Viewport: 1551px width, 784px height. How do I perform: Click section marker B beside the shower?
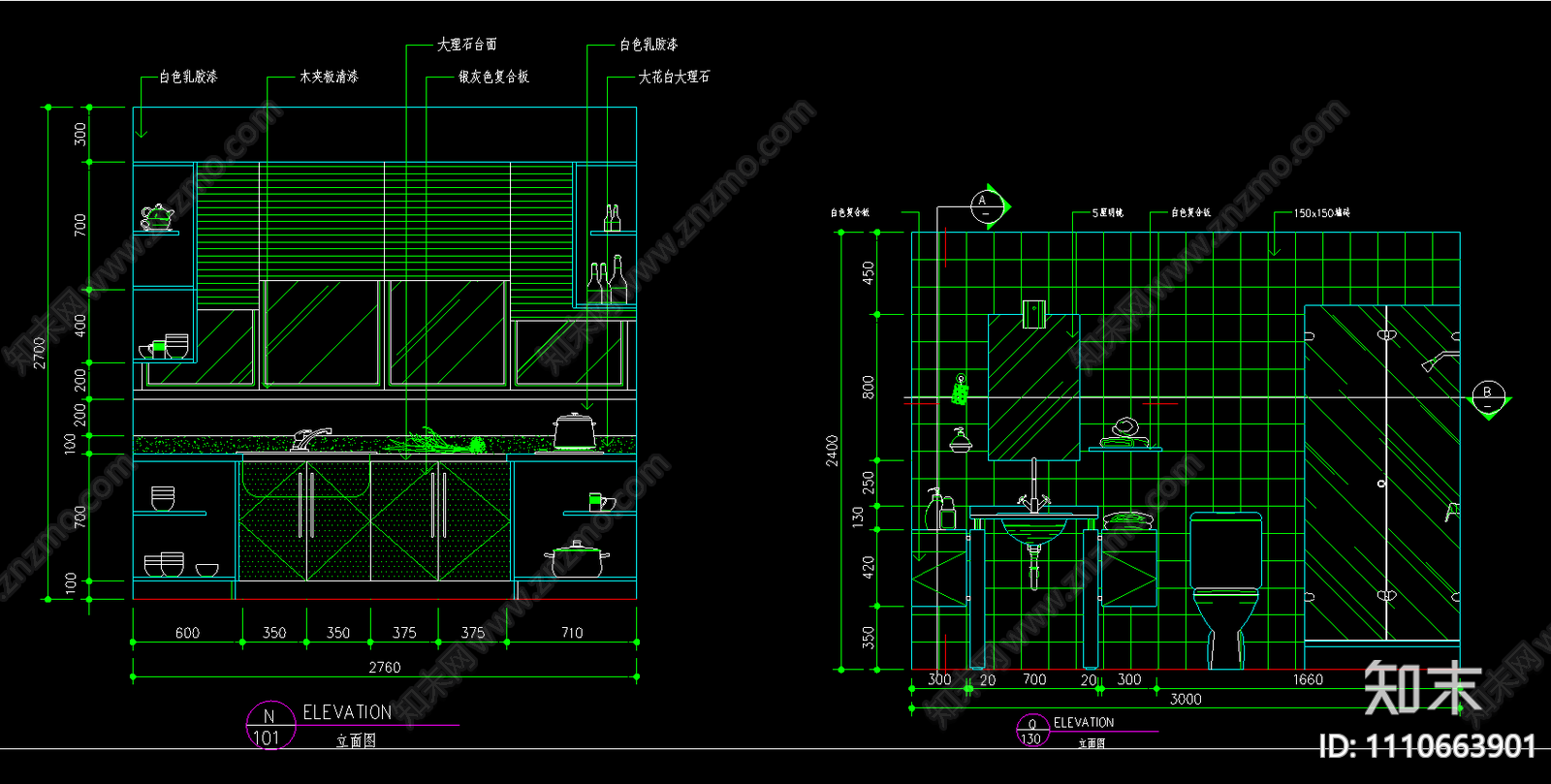pyautogui.click(x=1488, y=396)
